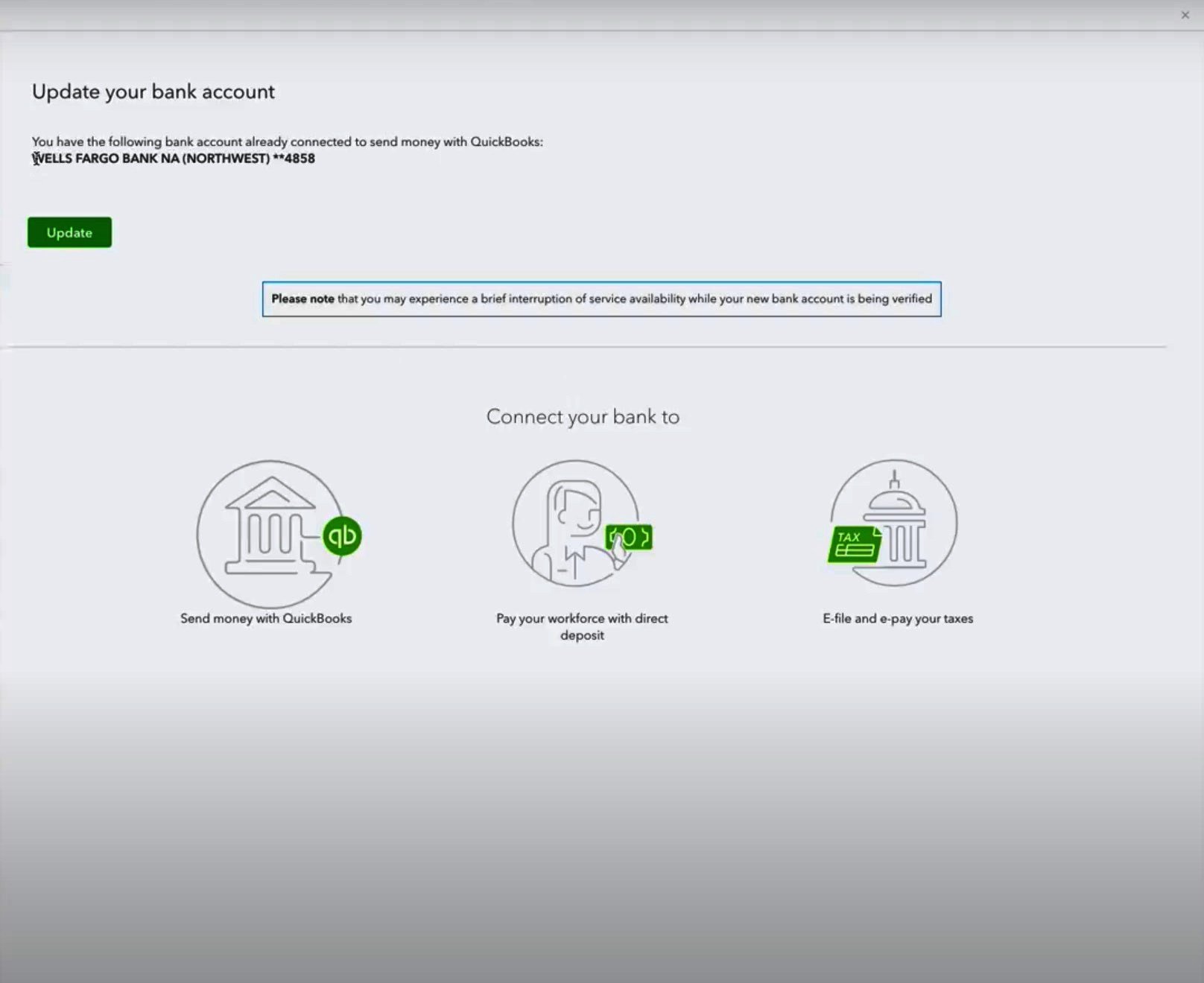Click the Send money with QuickBooks label

[266, 618]
